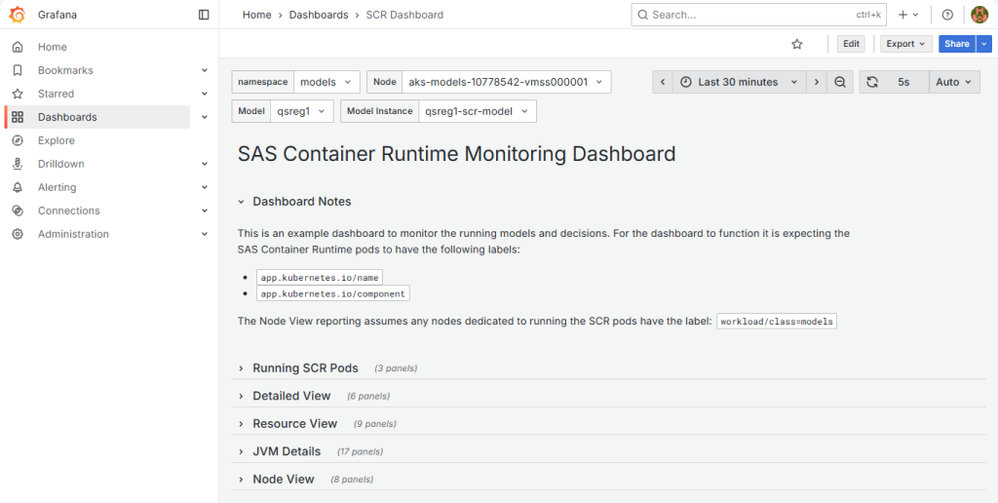Click the SAS Container Runtime Monitoring Dashboard title

(456, 155)
